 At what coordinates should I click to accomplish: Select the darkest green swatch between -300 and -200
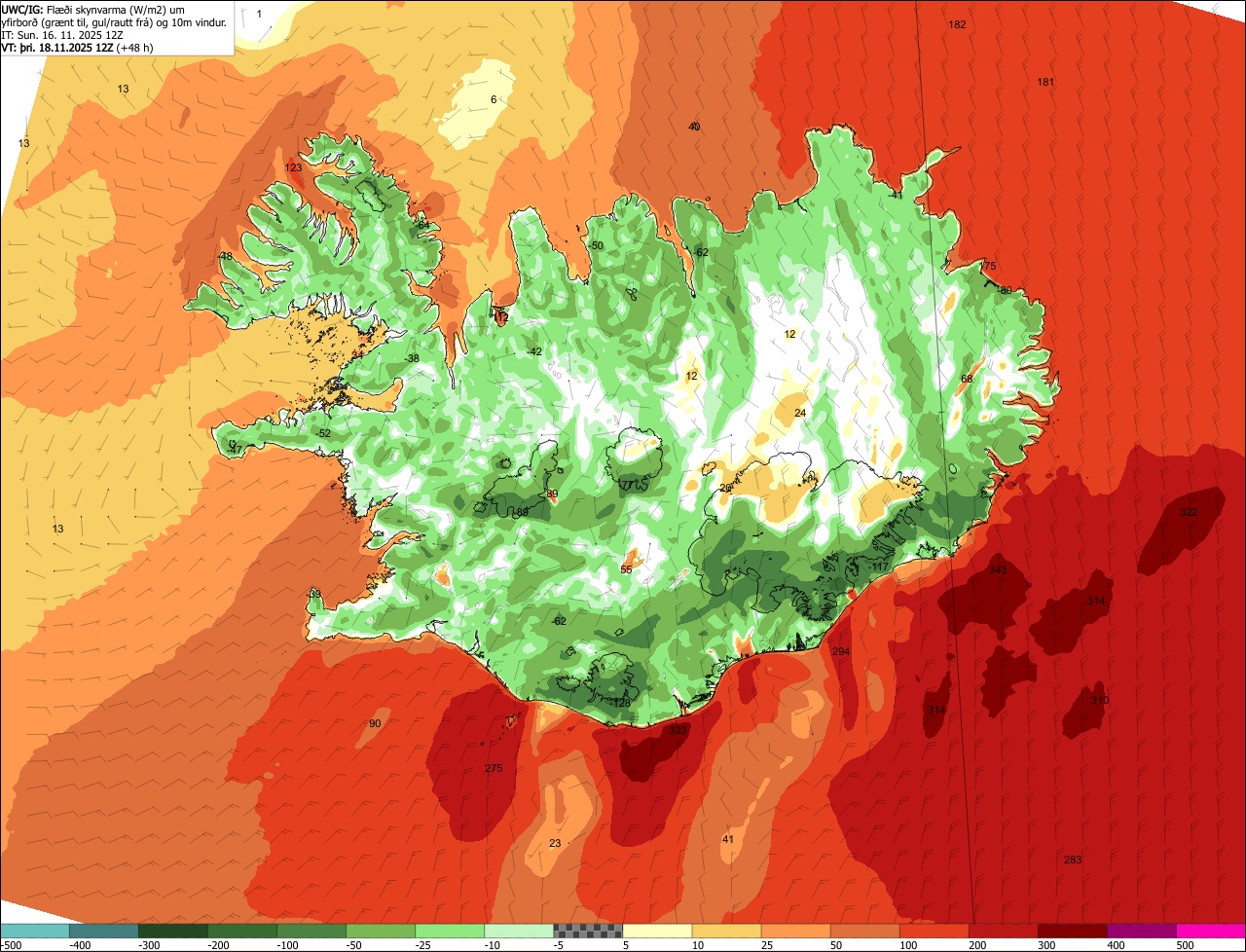173,931
